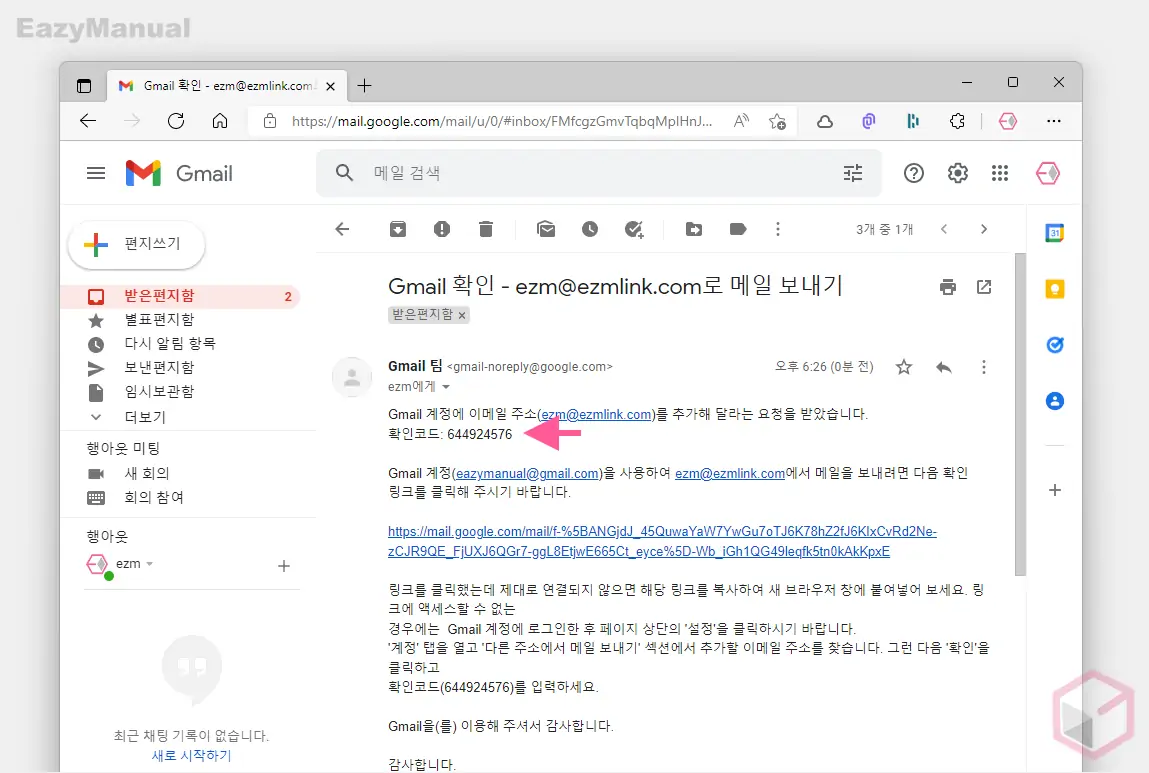The image size is (1149, 773).
Task: Open browser settings and more menu
Action: (1054, 121)
